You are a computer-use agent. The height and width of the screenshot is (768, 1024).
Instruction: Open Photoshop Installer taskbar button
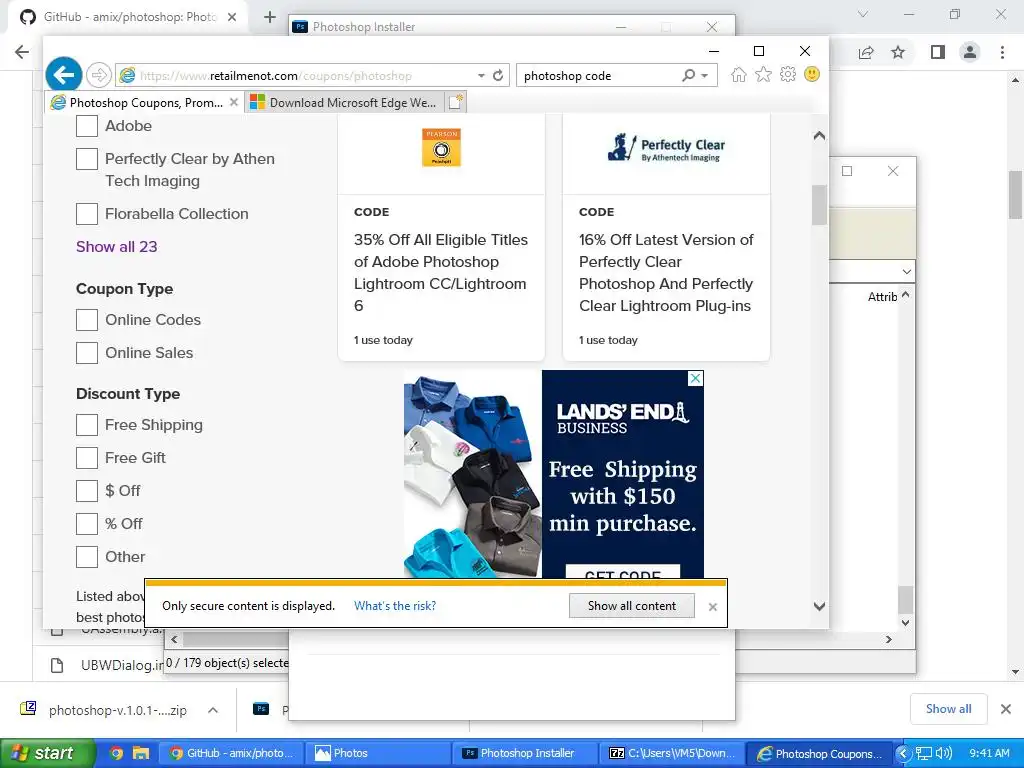[x=527, y=753]
